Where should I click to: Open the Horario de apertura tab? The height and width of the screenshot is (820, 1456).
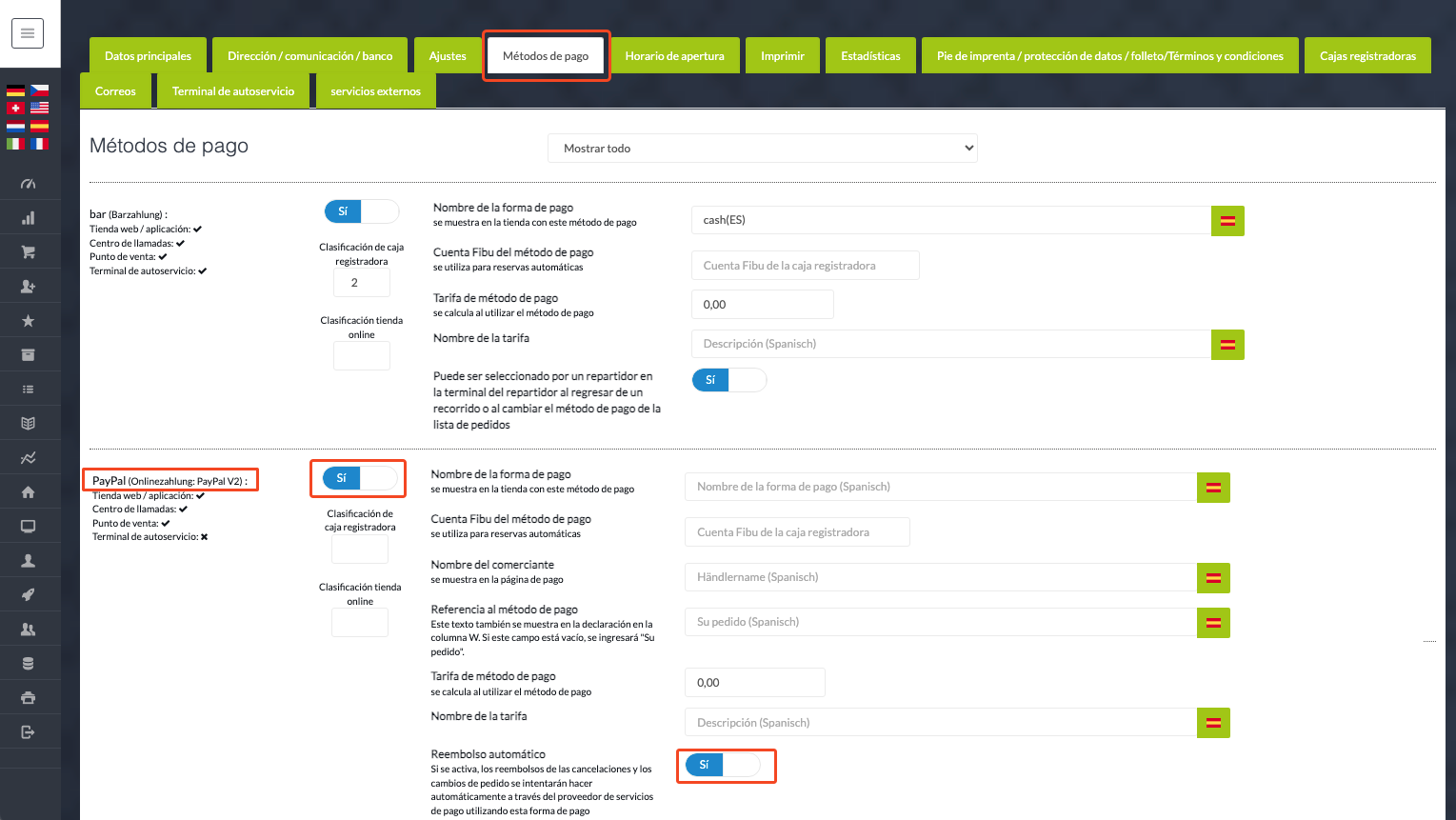coord(674,56)
